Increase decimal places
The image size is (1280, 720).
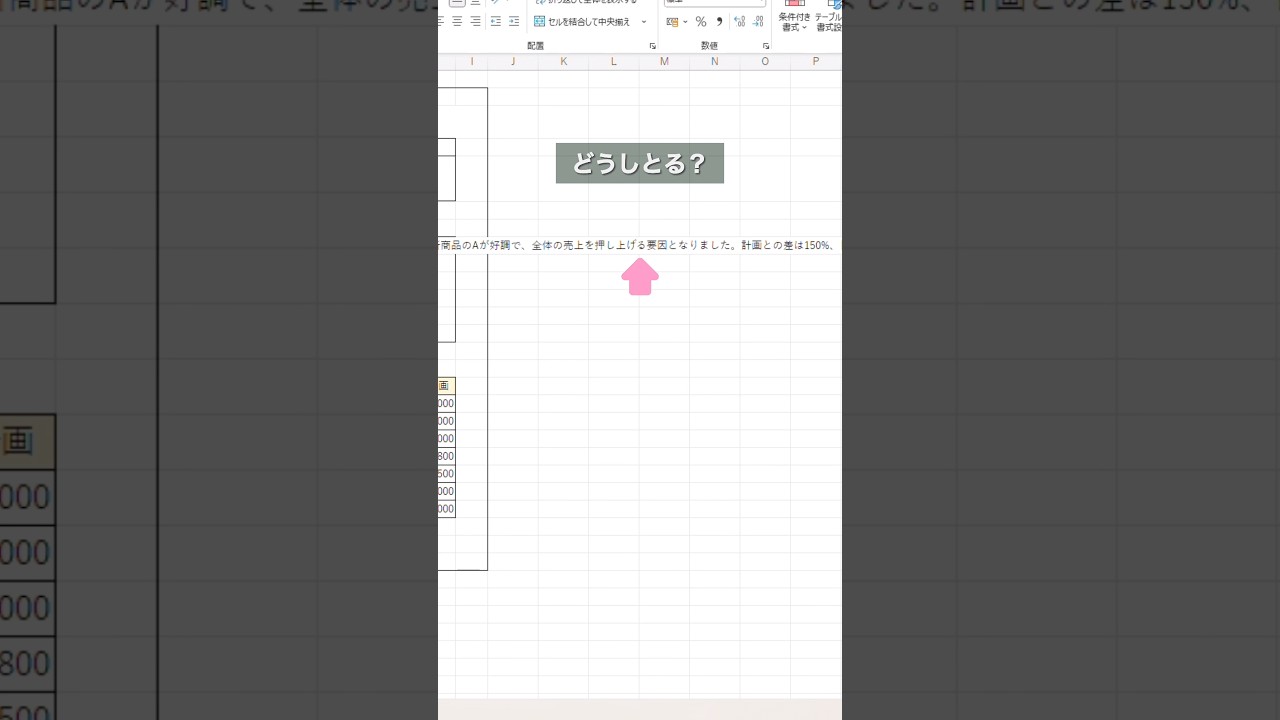[740, 21]
